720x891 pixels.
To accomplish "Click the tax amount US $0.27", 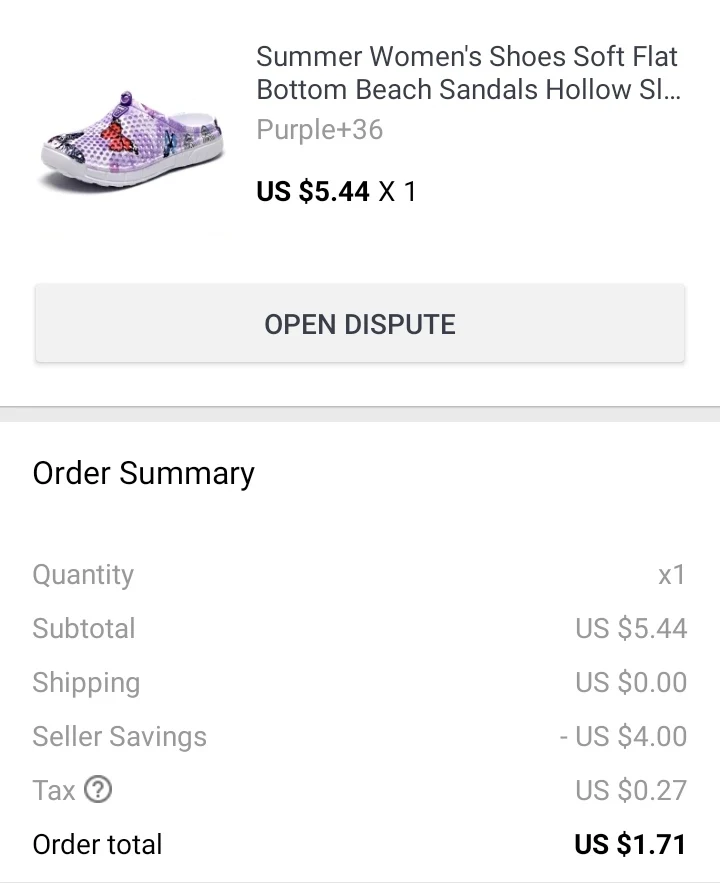I will coord(631,791).
